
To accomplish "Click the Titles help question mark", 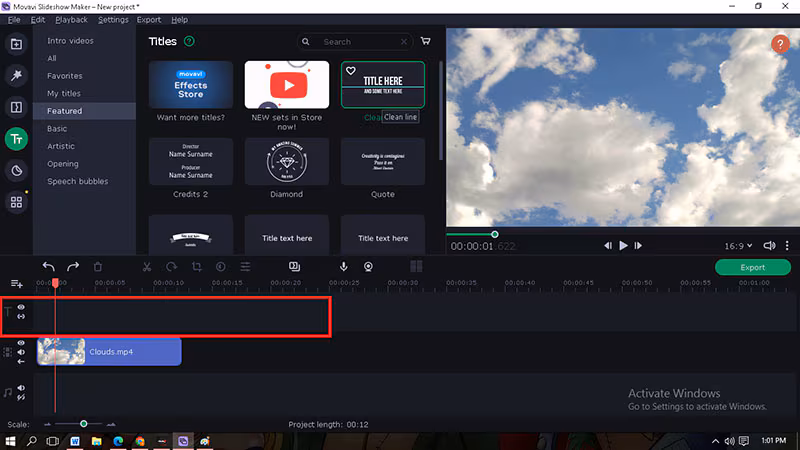I will 189,41.
